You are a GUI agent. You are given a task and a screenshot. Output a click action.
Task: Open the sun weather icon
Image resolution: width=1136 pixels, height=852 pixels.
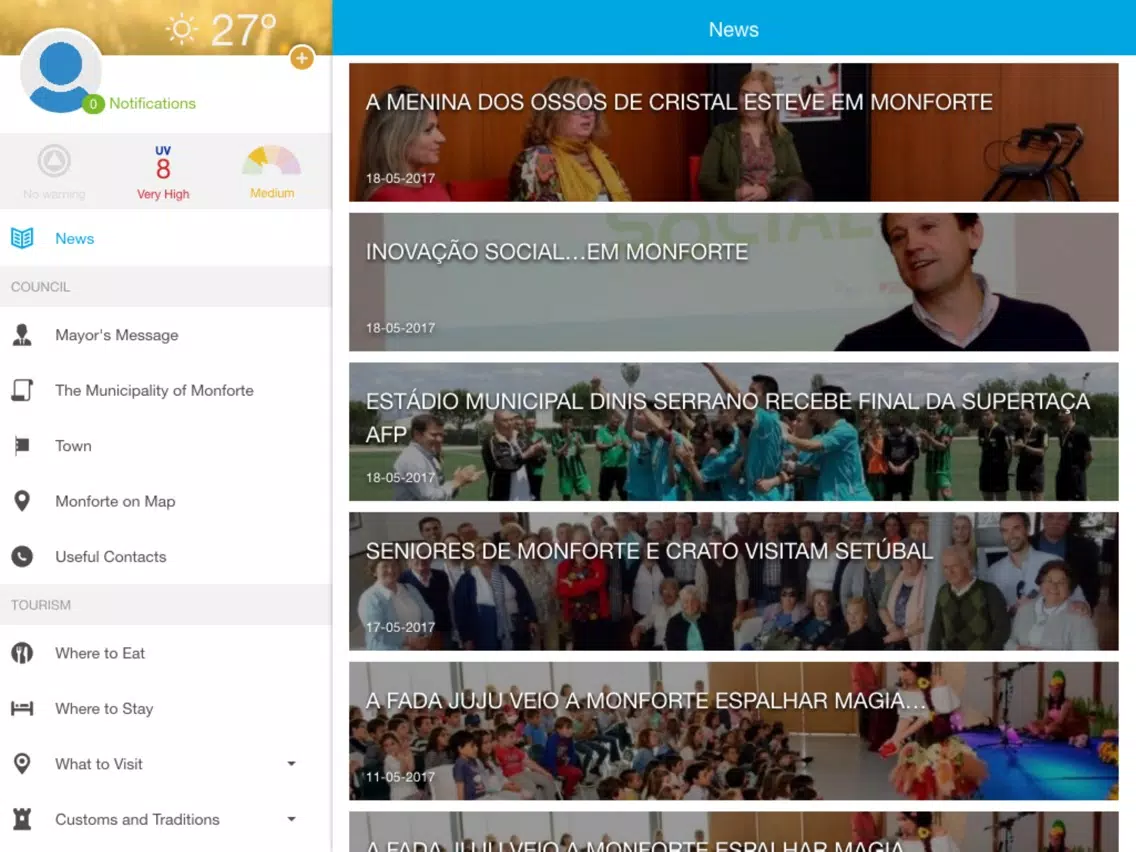tap(181, 30)
